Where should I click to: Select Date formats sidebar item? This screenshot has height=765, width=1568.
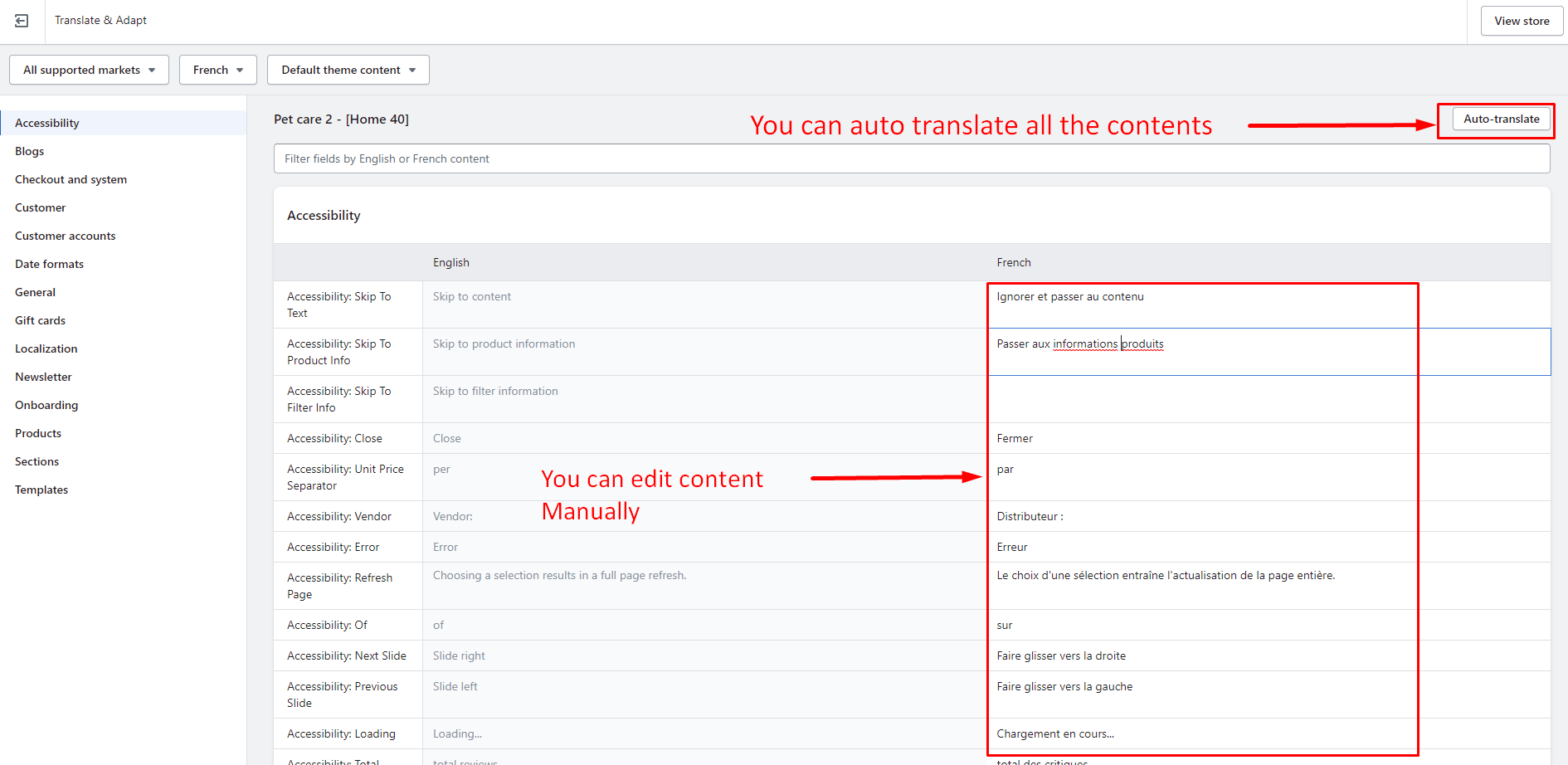[x=49, y=264]
